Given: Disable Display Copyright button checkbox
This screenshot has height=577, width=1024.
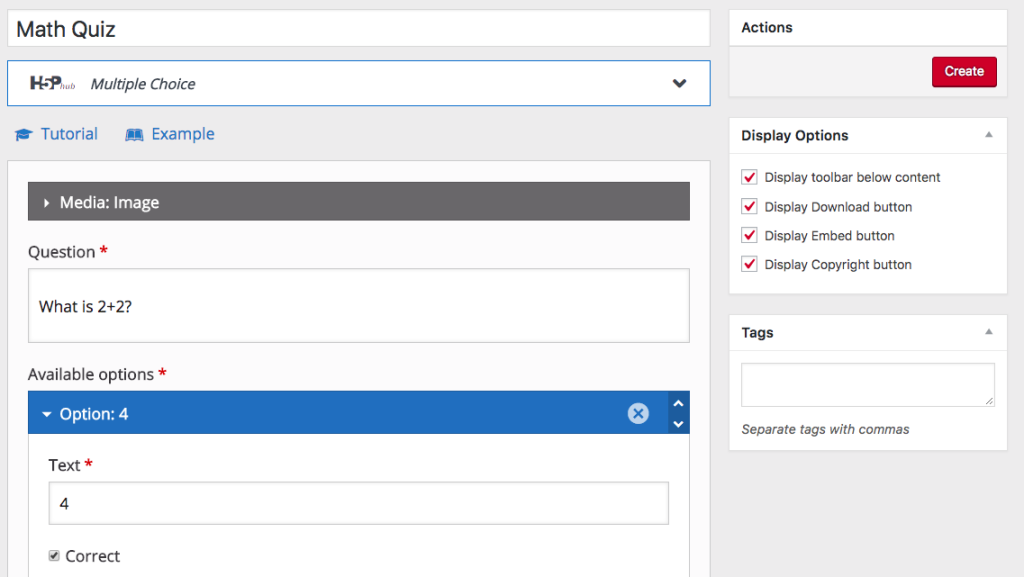Looking at the screenshot, I should [x=749, y=264].
